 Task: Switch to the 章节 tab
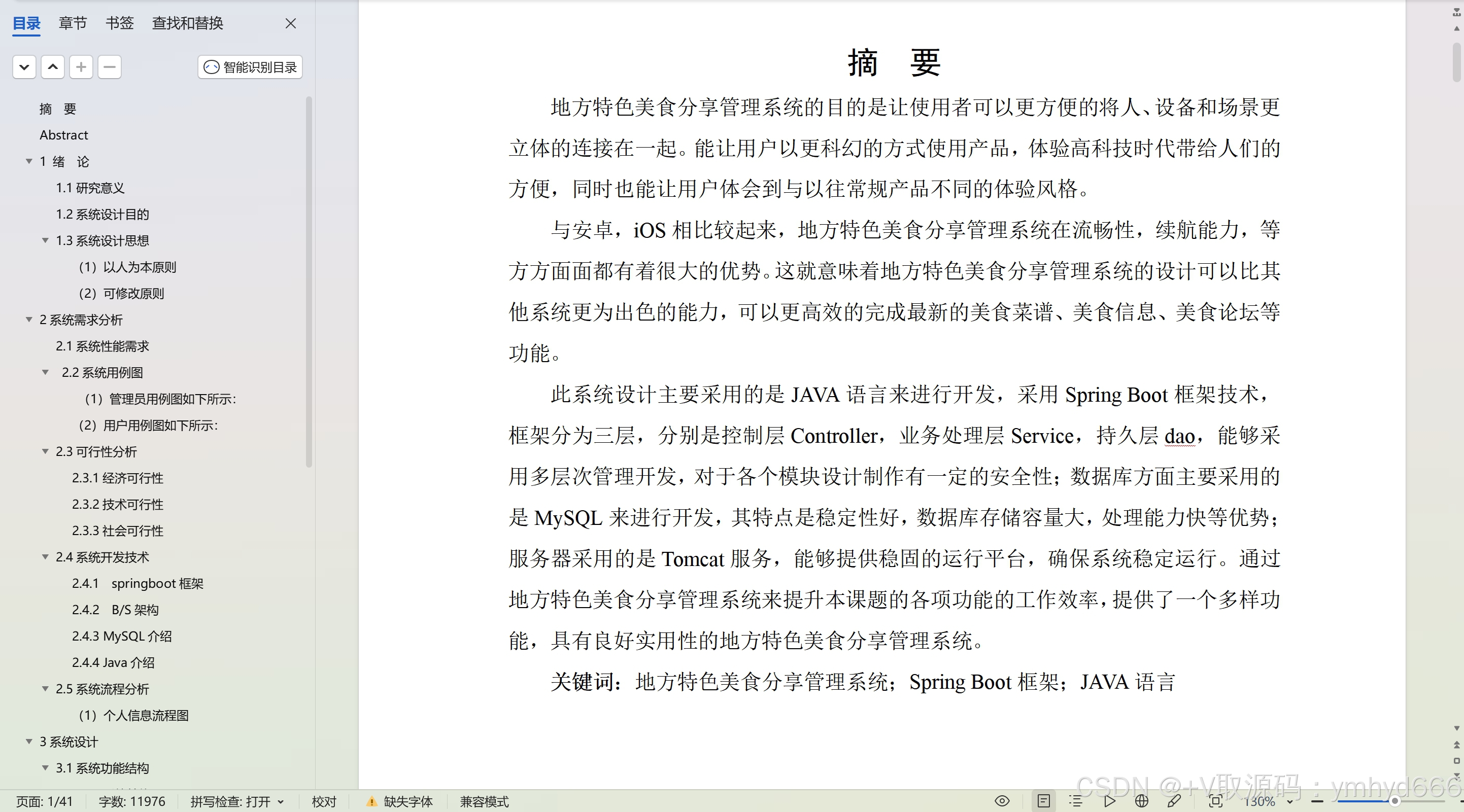[73, 23]
